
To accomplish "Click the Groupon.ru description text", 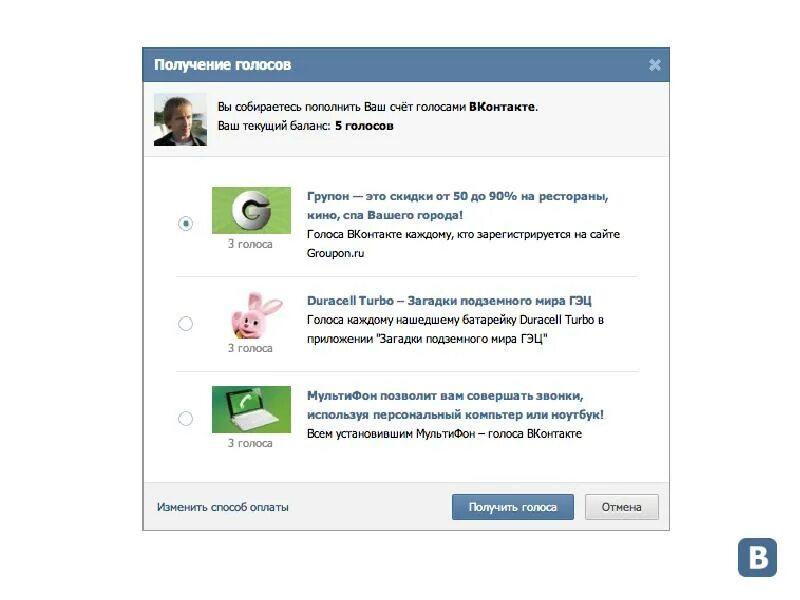I will point(335,253).
